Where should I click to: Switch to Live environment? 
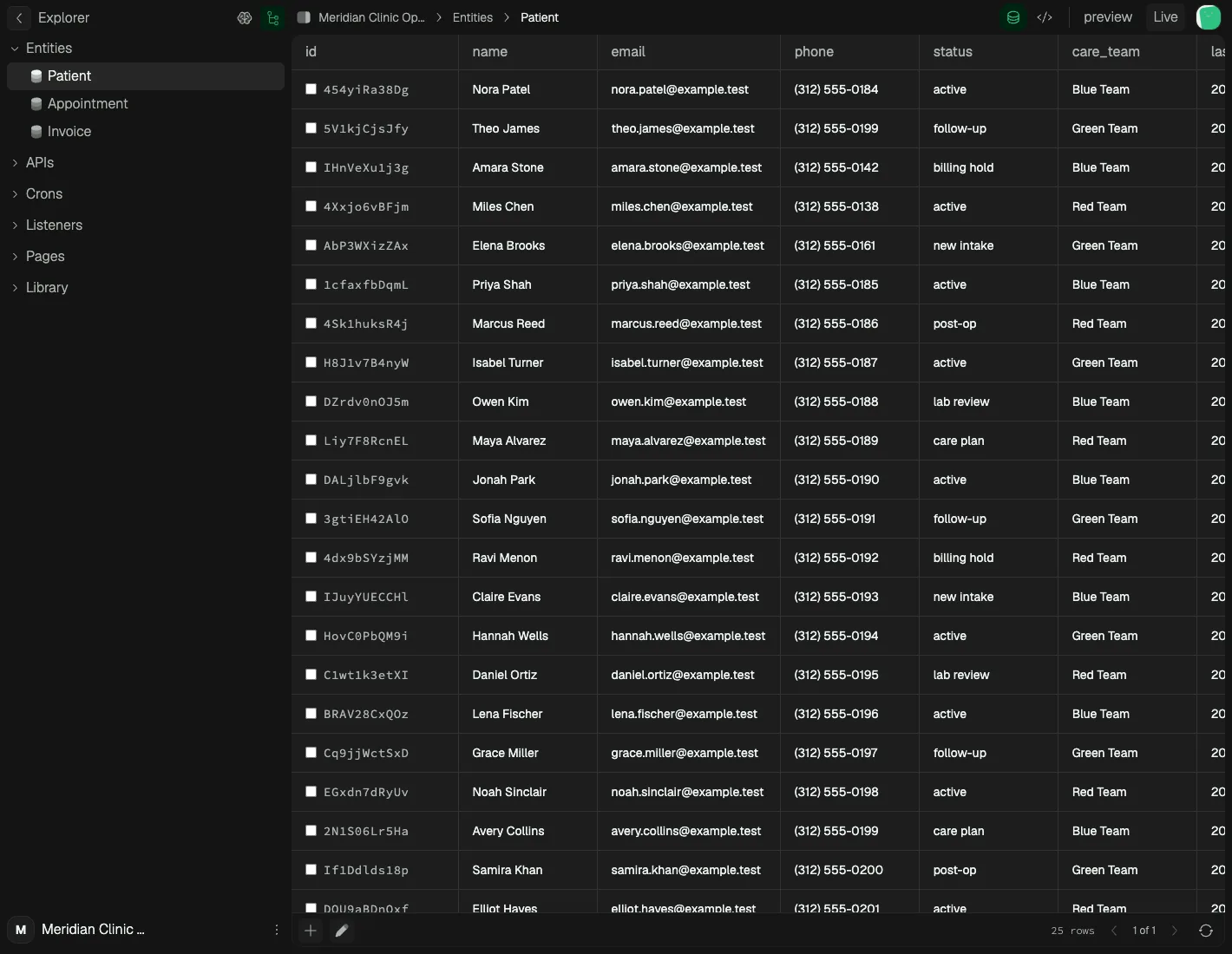click(x=1165, y=17)
